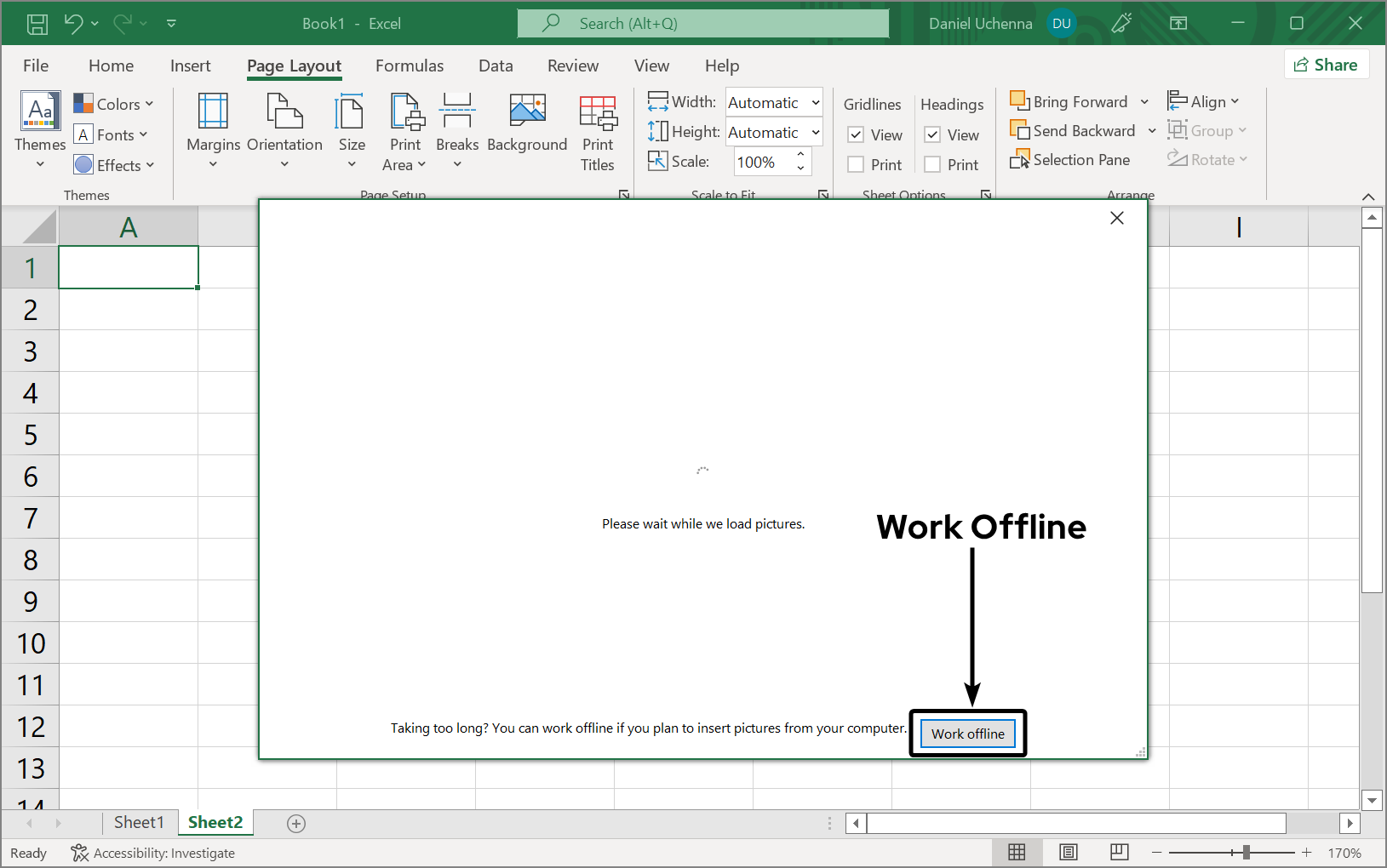Click the Share button
The width and height of the screenshot is (1387, 868).
1326,65
